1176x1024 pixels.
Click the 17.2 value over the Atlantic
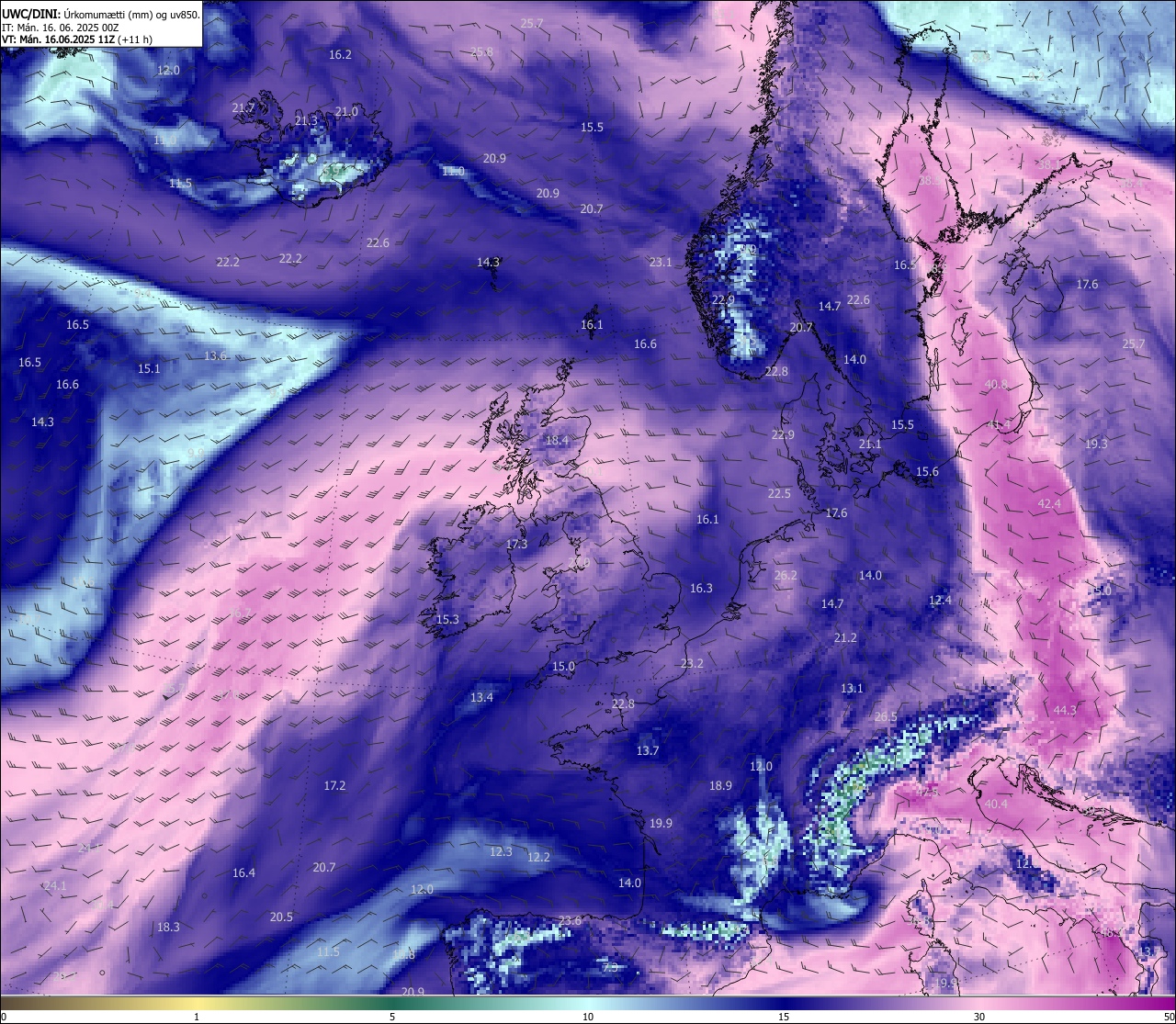click(334, 786)
